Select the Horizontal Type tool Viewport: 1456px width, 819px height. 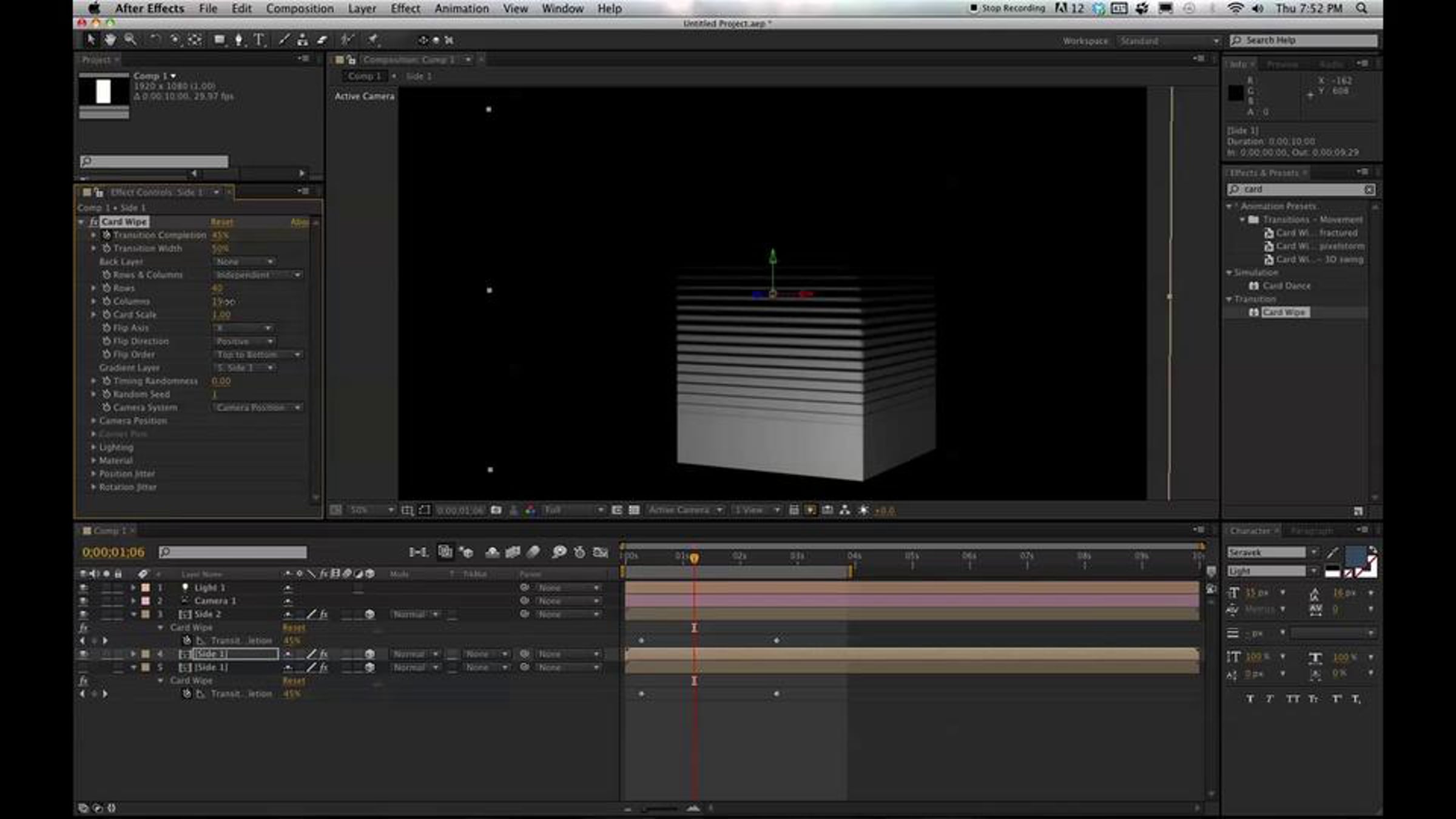[x=259, y=40]
